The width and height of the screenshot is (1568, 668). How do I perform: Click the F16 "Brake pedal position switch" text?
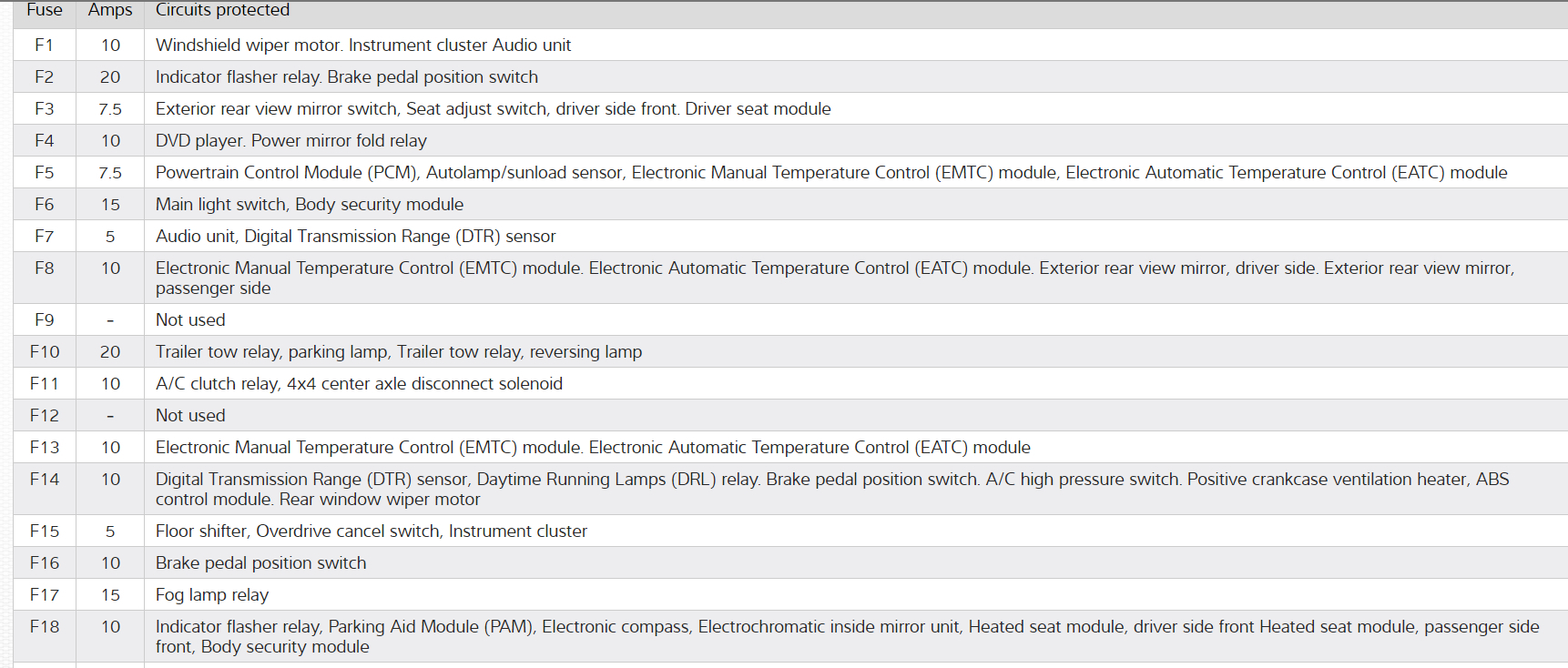click(260, 563)
